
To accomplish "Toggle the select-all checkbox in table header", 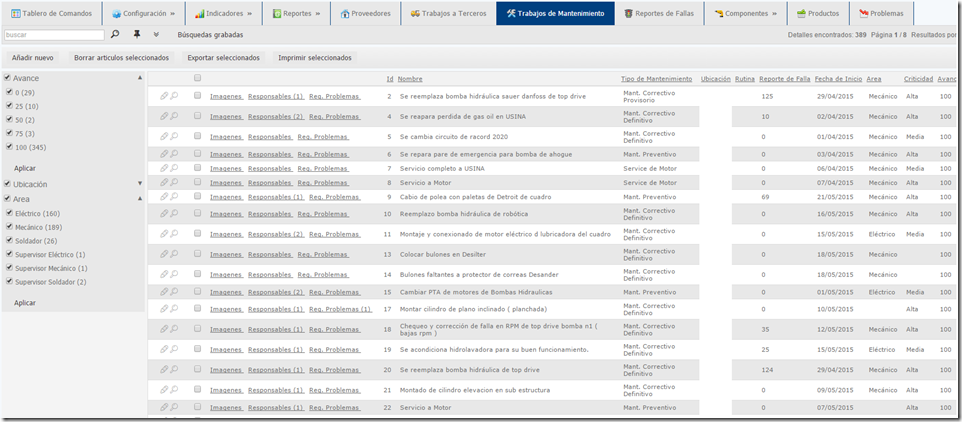I will point(197,78).
